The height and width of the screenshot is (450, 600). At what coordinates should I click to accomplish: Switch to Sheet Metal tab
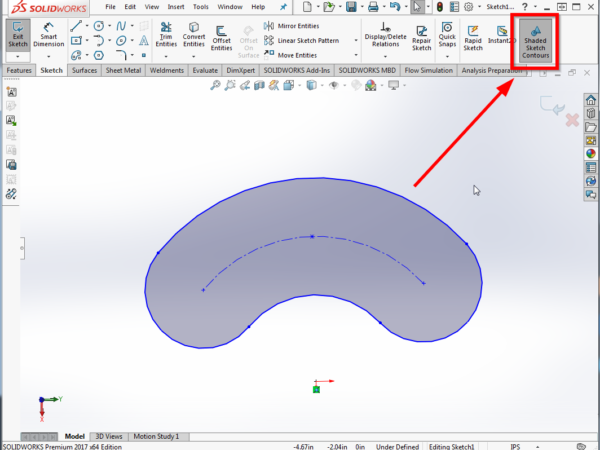point(123,70)
